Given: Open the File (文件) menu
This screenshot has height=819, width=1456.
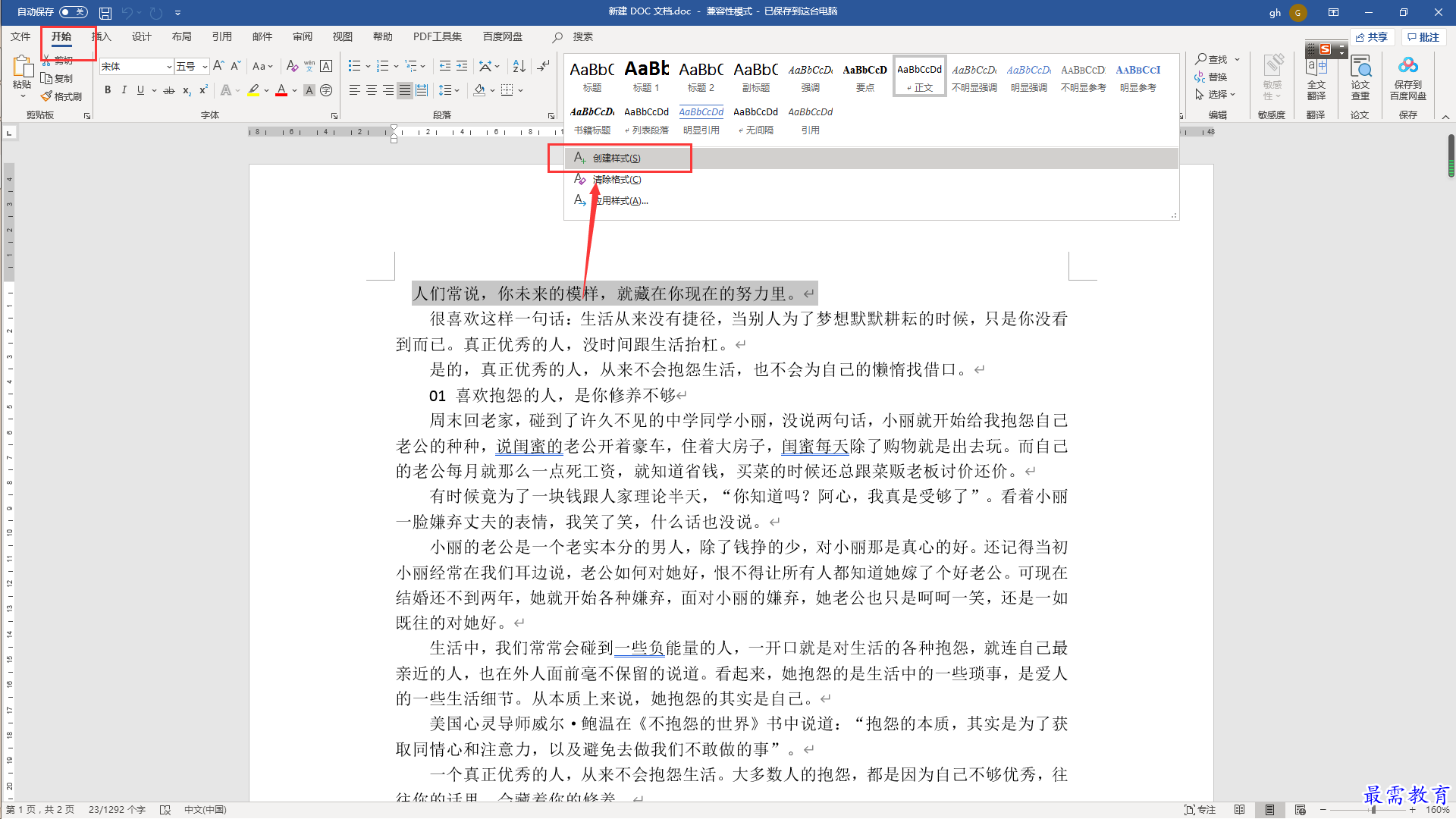Looking at the screenshot, I should (x=20, y=36).
